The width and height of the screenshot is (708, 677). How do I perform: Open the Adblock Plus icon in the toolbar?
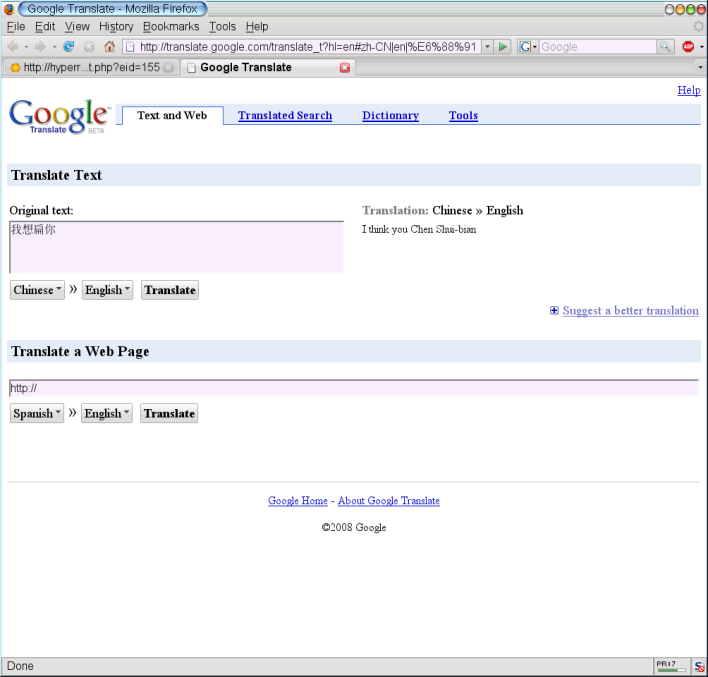coord(689,47)
